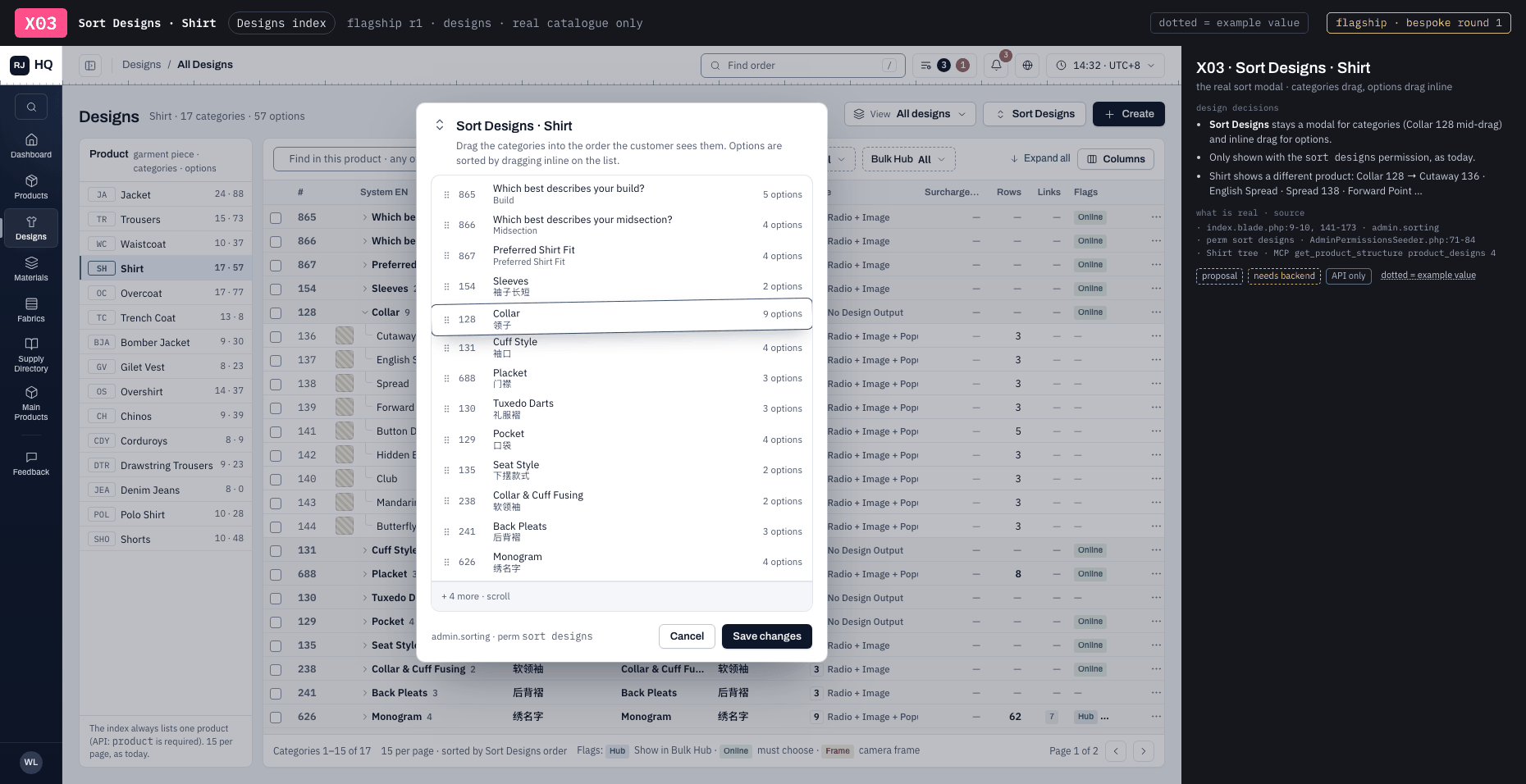Open the Fabrics sidebar icon
This screenshot has width=1526, height=784.
pos(31,310)
